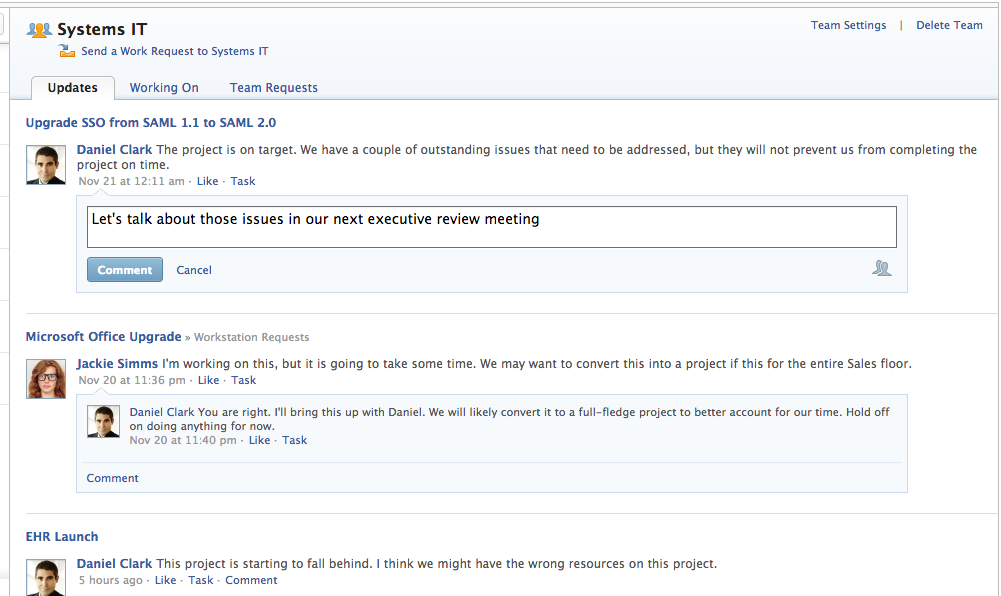Send a Work Request to Systems IT
Screen dimensions: 1001x596
(x=174, y=51)
